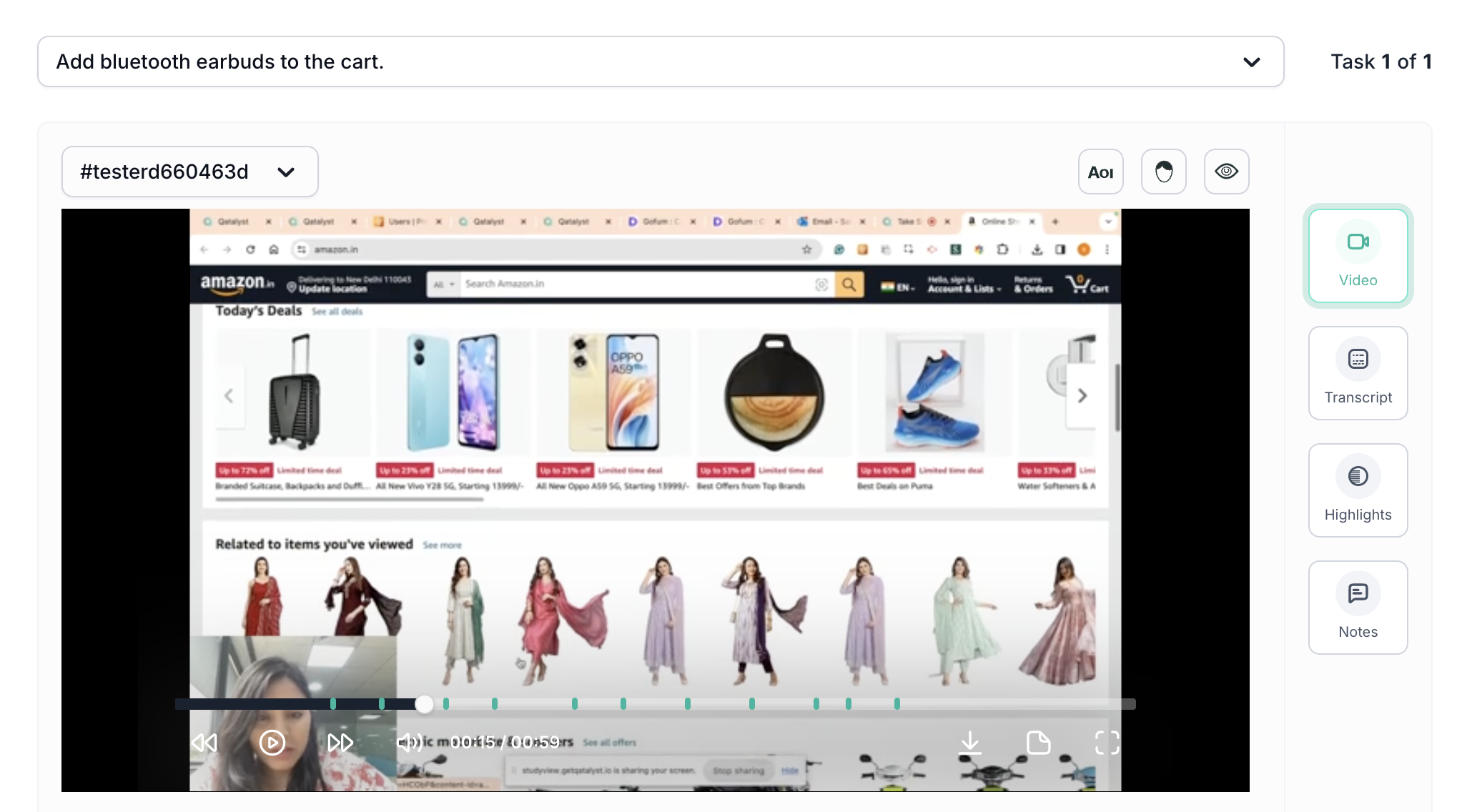This screenshot has height=812, width=1457.
Task: Click the Update location link
Action: click(x=332, y=289)
